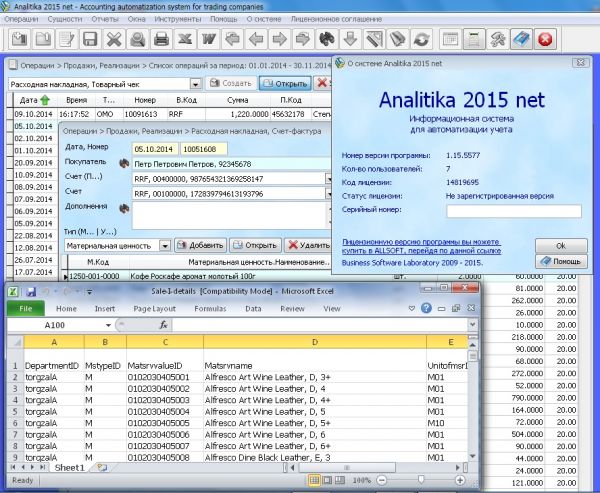Click the Excel zoom in plus button
This screenshot has width=600, height=493.
coord(460,480)
